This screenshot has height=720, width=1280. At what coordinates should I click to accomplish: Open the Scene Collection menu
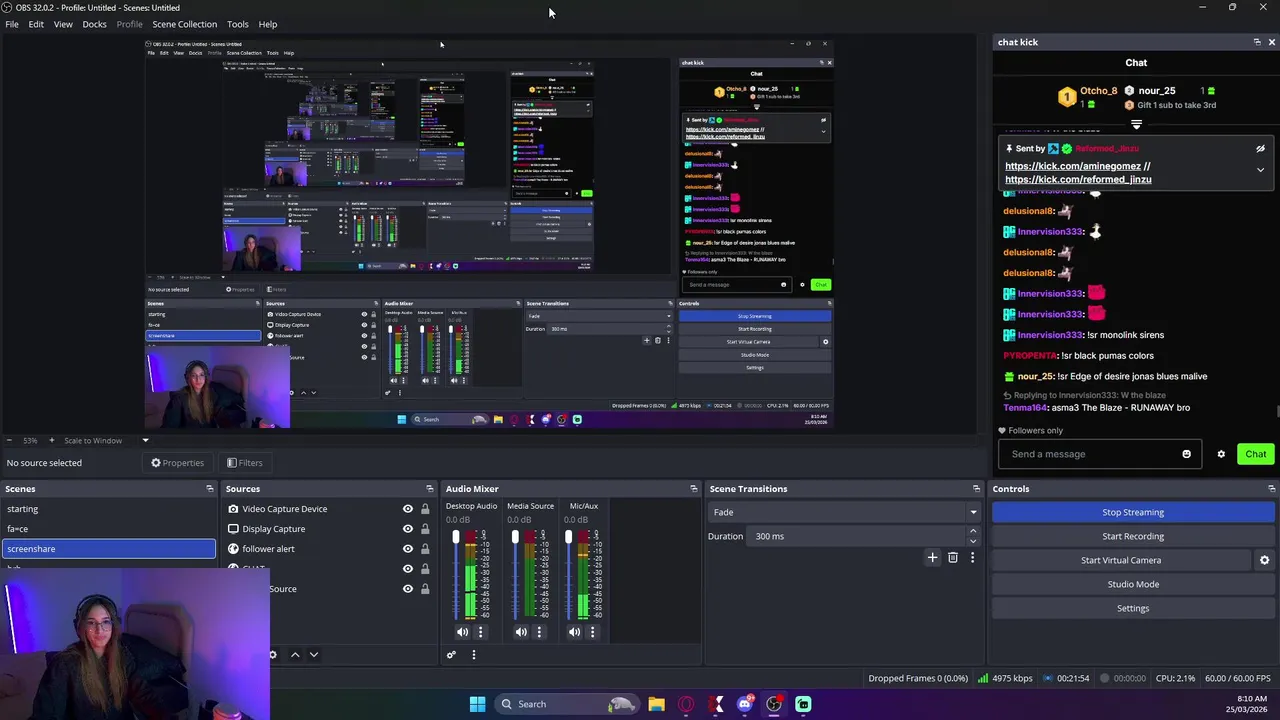pyautogui.click(x=184, y=24)
